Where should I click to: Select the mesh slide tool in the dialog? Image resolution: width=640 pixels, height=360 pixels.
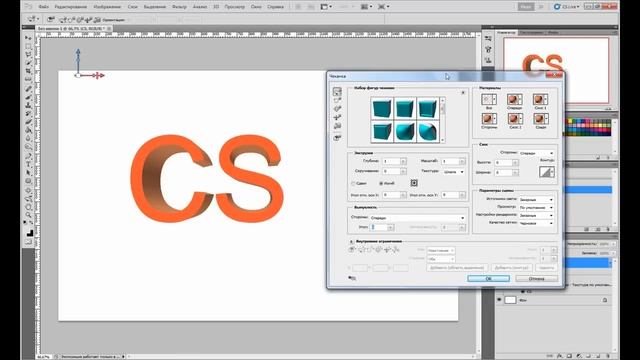tap(337, 118)
